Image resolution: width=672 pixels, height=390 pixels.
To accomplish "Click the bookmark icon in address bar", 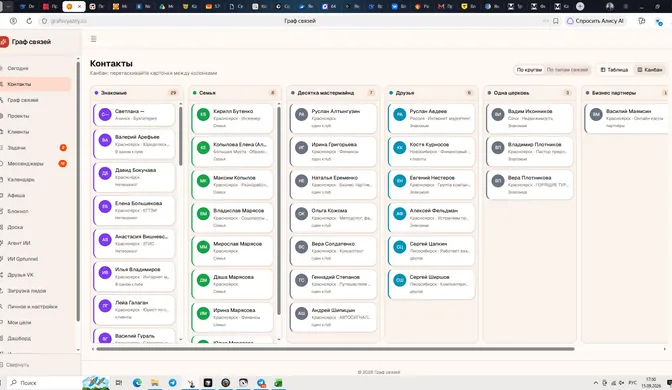I will [556, 21].
